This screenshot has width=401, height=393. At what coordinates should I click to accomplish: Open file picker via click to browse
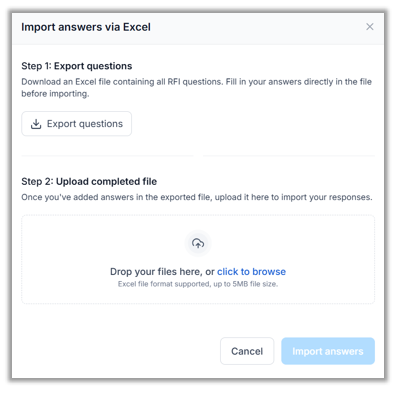[x=251, y=272]
